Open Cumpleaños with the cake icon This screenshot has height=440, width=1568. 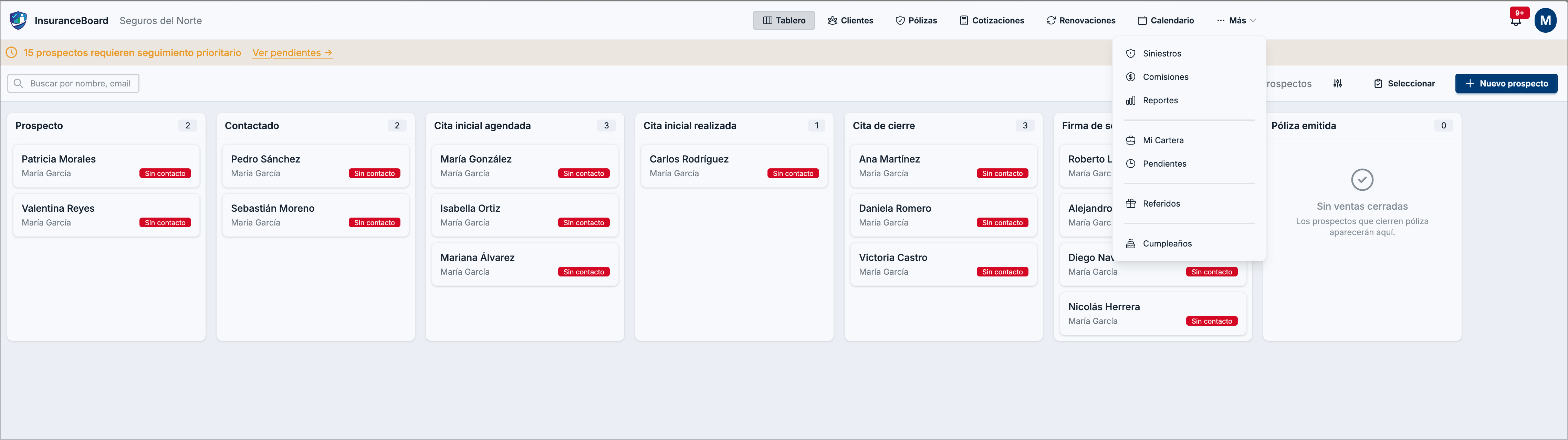point(1130,243)
